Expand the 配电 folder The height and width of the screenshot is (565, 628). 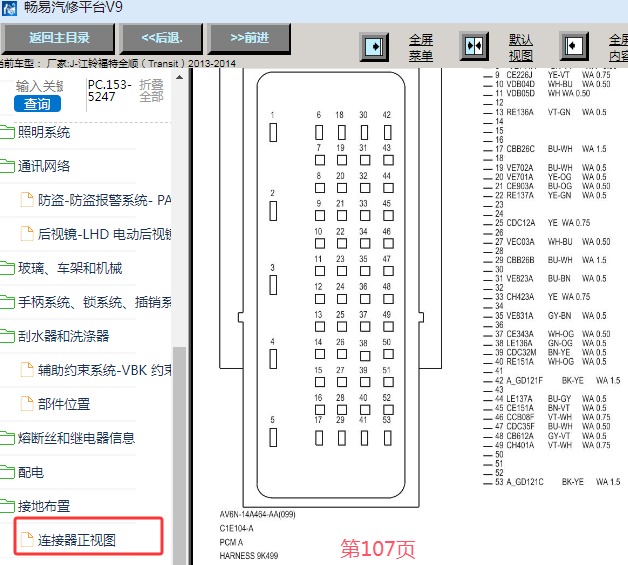pyautogui.click(x=30, y=472)
